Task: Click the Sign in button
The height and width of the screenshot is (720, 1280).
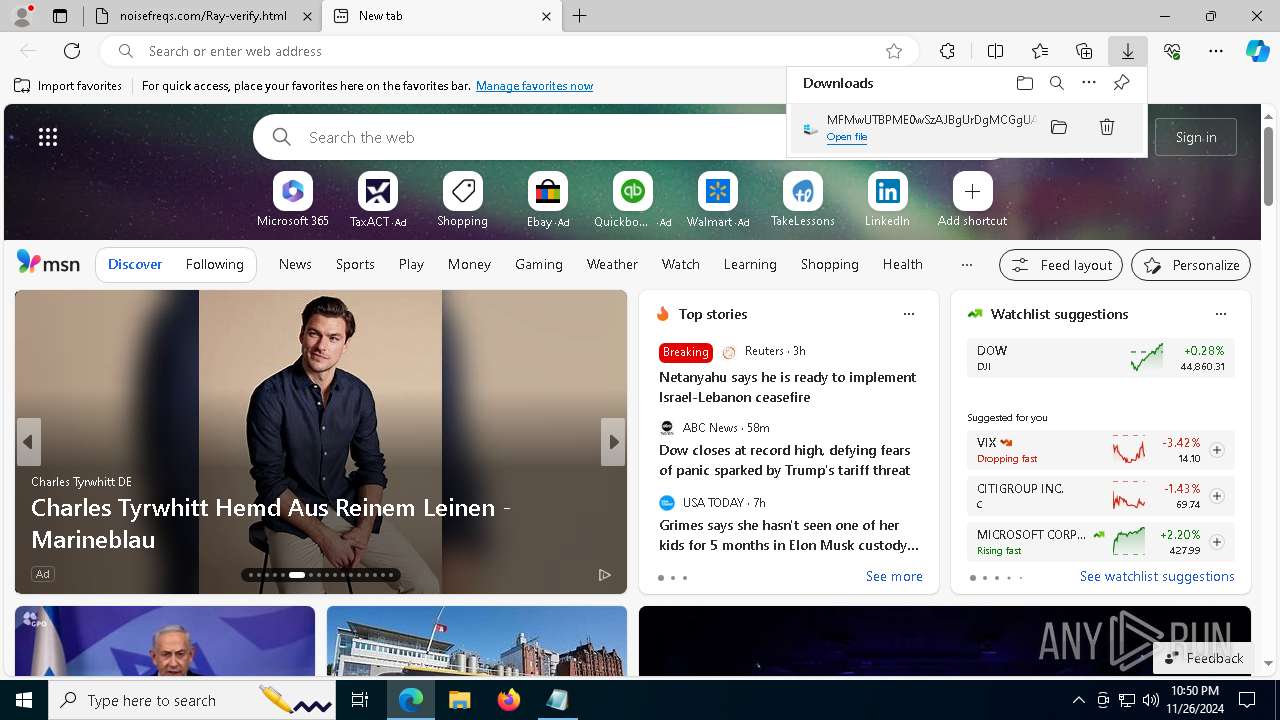Action: [1196, 137]
